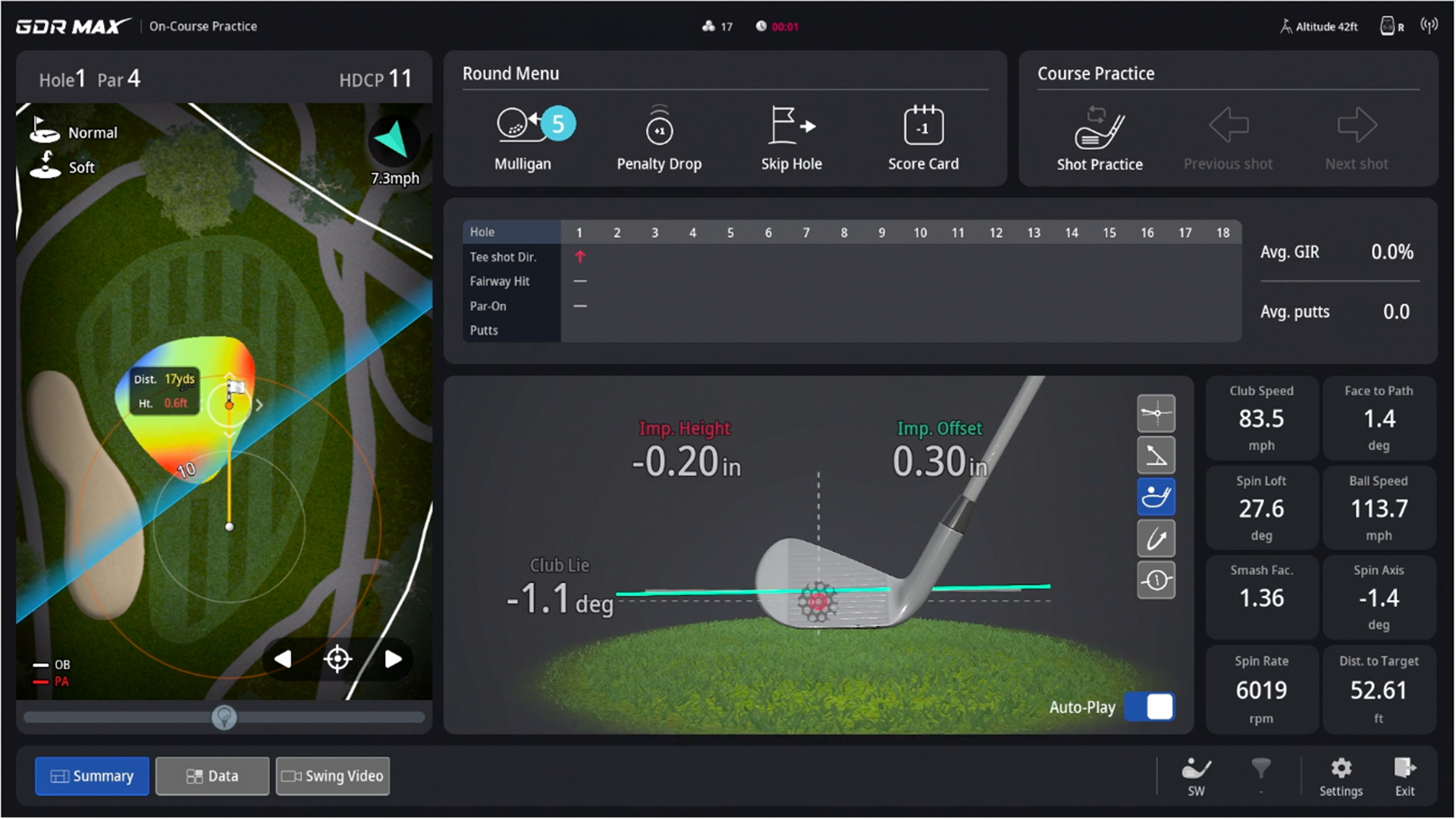Image resolution: width=1456 pixels, height=819 pixels.
Task: Click the attack angle view icon
Action: click(x=1156, y=455)
